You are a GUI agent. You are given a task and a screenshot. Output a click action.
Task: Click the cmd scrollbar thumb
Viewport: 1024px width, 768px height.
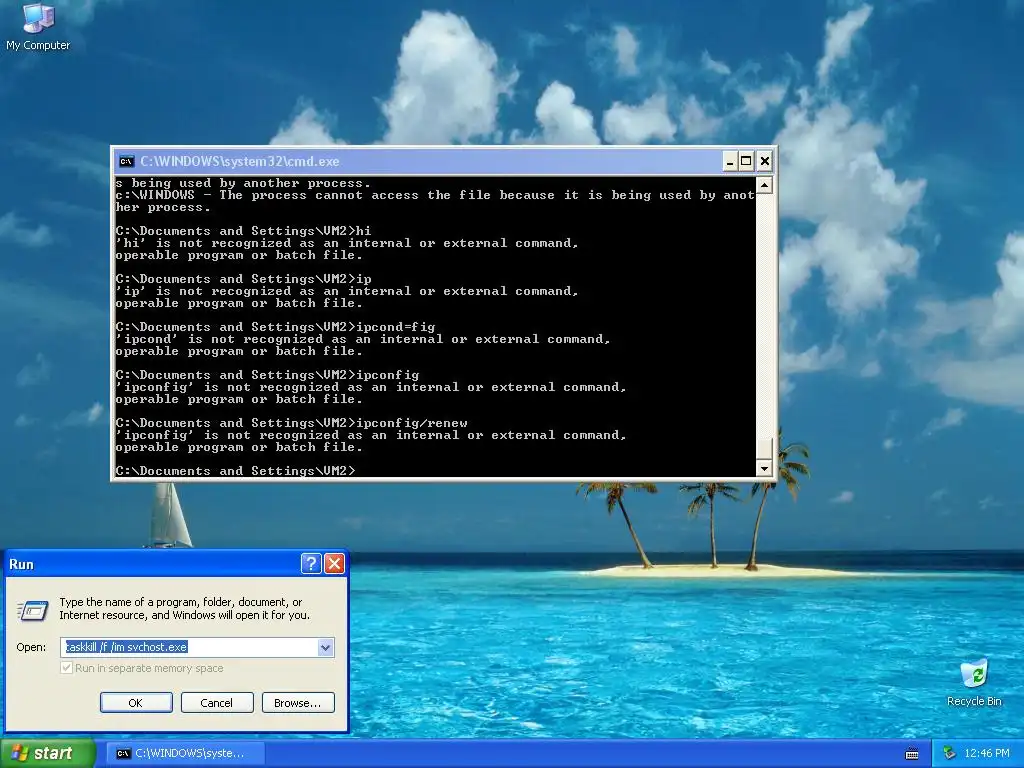pyautogui.click(x=764, y=449)
